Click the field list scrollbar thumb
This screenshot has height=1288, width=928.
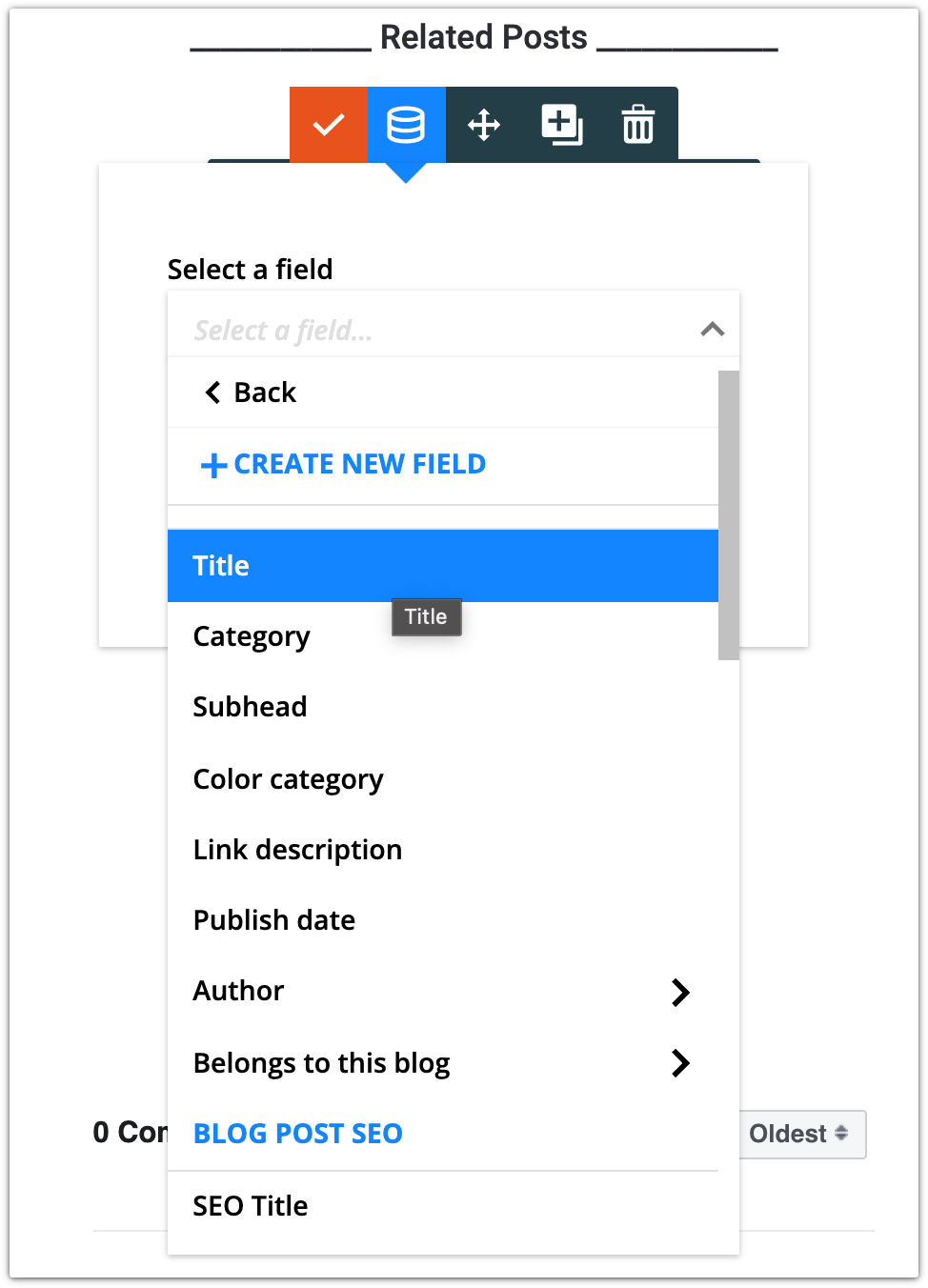[x=729, y=515]
